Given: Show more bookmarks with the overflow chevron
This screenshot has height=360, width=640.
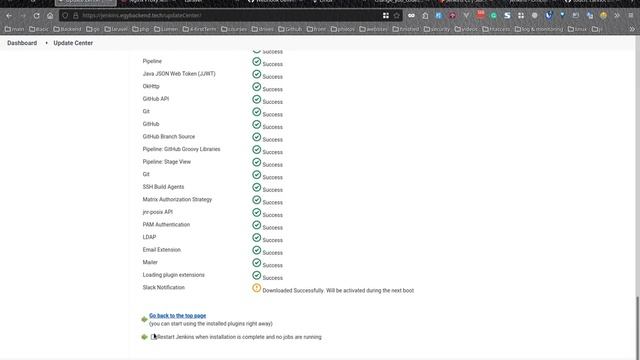Looking at the screenshot, I should [x=632, y=29].
